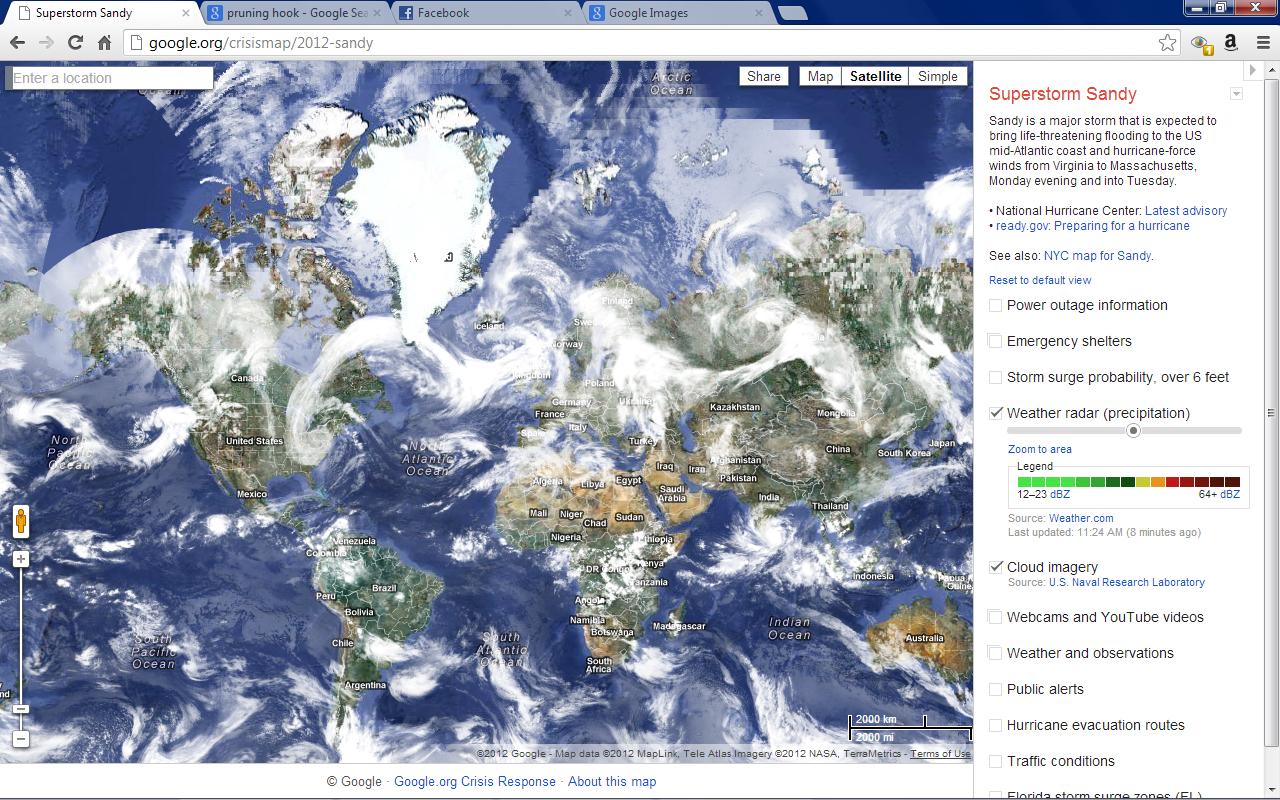Viewport: 1280px width, 800px height.
Task: Open the NYC map for Sandy link
Action: 1097,255
